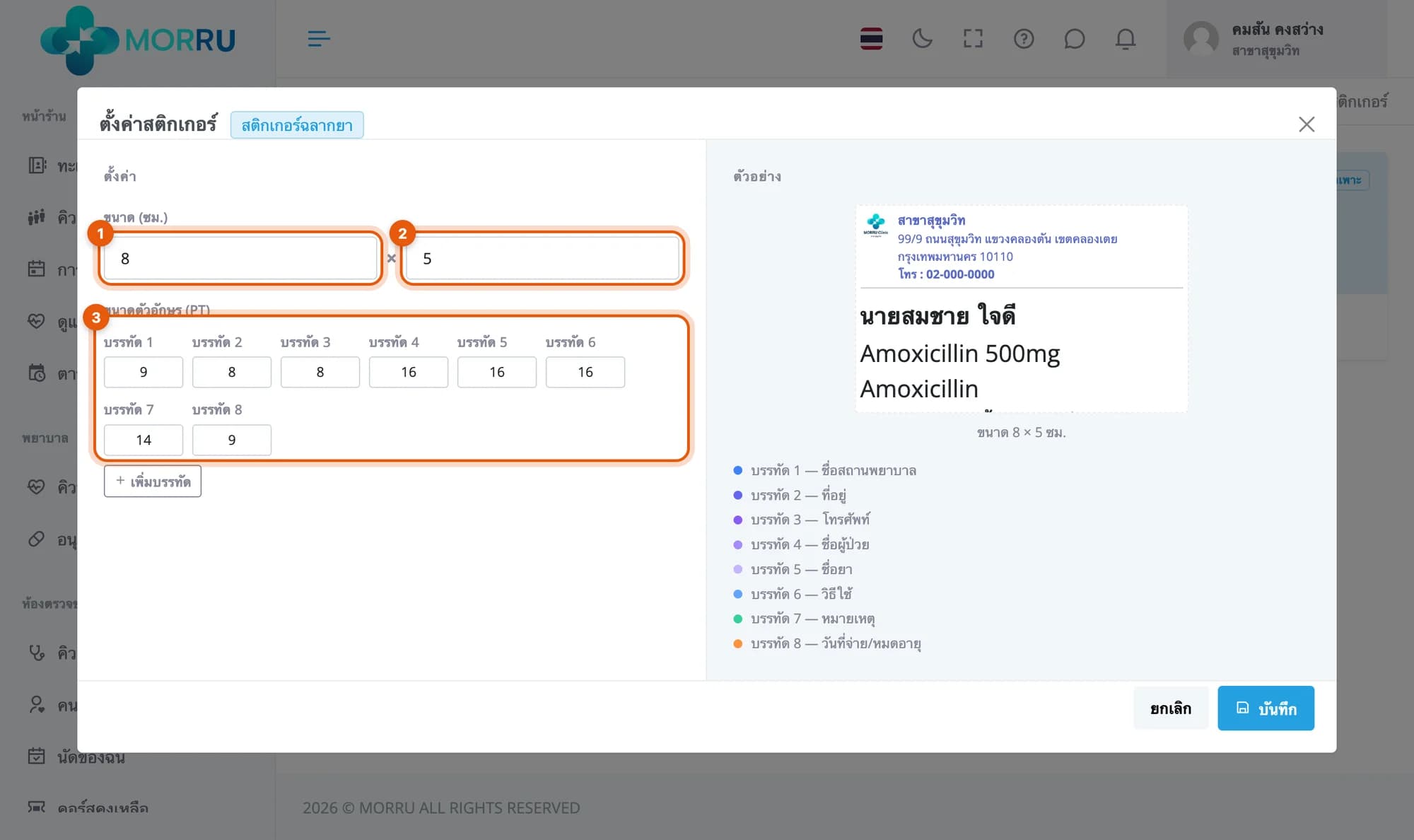Click the สติกเกอร์ฉลากยา label tag
Viewport: 1414px width, 840px height.
pyautogui.click(x=297, y=125)
